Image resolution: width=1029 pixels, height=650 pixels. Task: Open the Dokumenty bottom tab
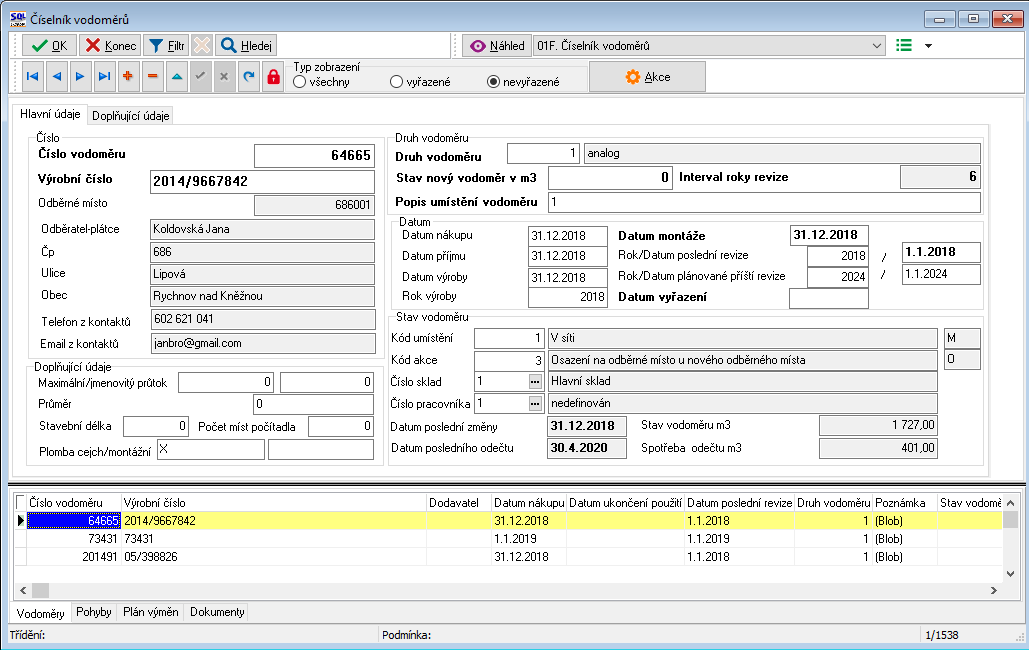217,612
